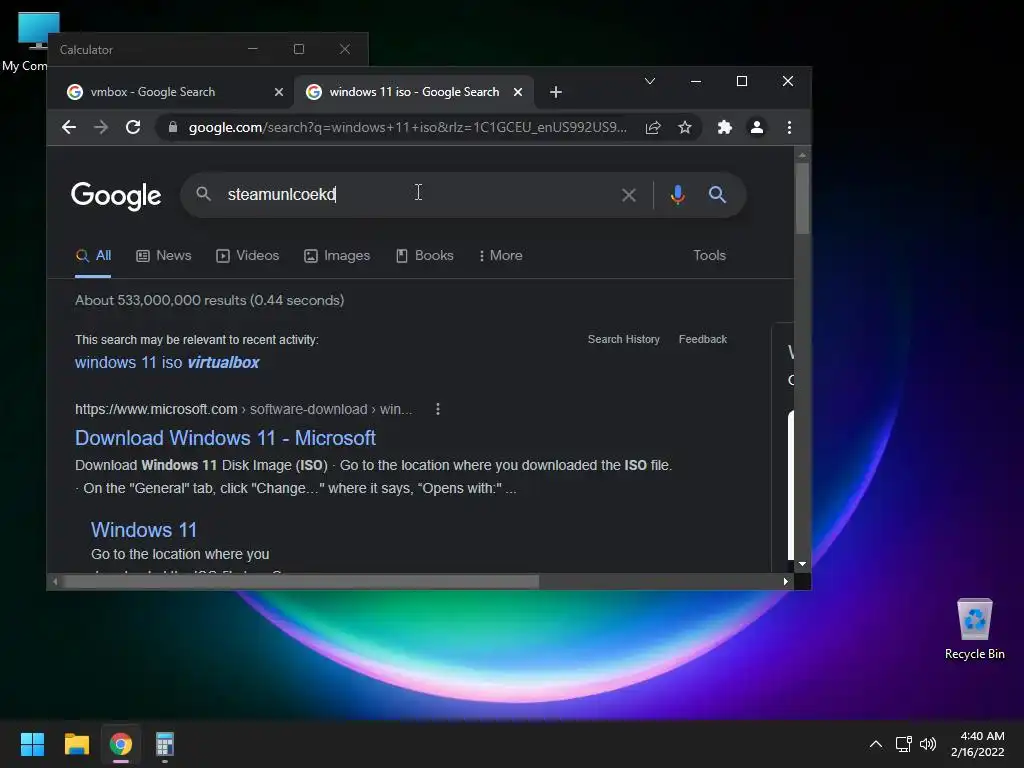This screenshot has width=1024, height=768.
Task: Open the three-dot menu beside microsoft.com URL
Action: click(x=438, y=409)
